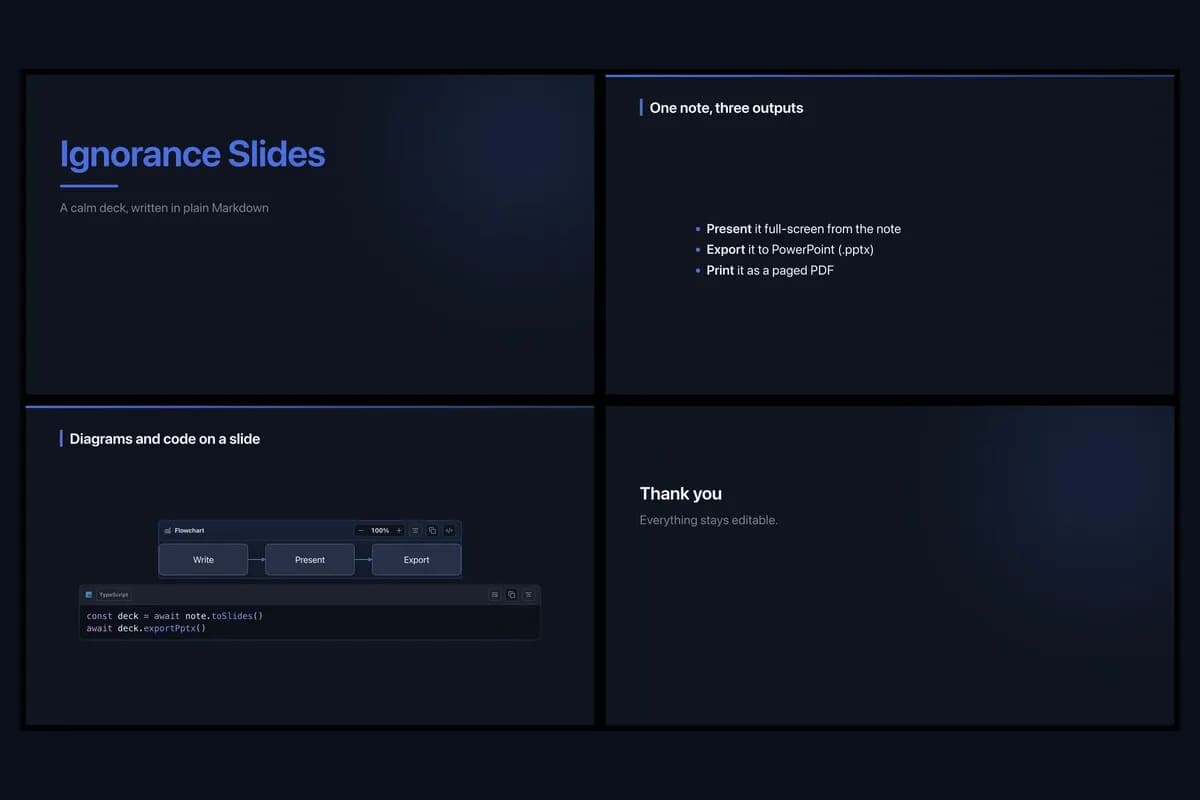Click the "One note, three outputs" heading
1200x800 pixels.
(x=726, y=108)
